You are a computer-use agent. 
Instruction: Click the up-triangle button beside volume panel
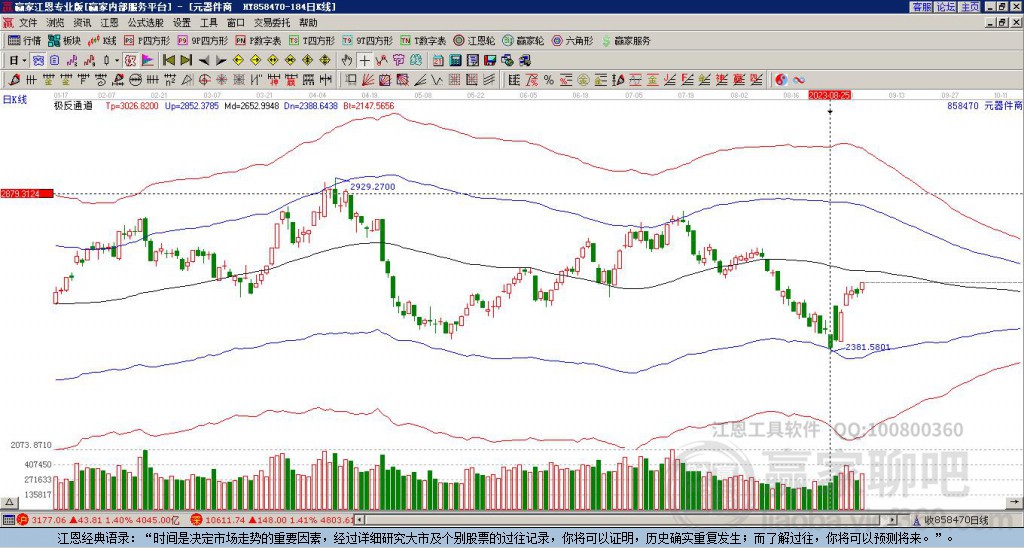pos(9,502)
